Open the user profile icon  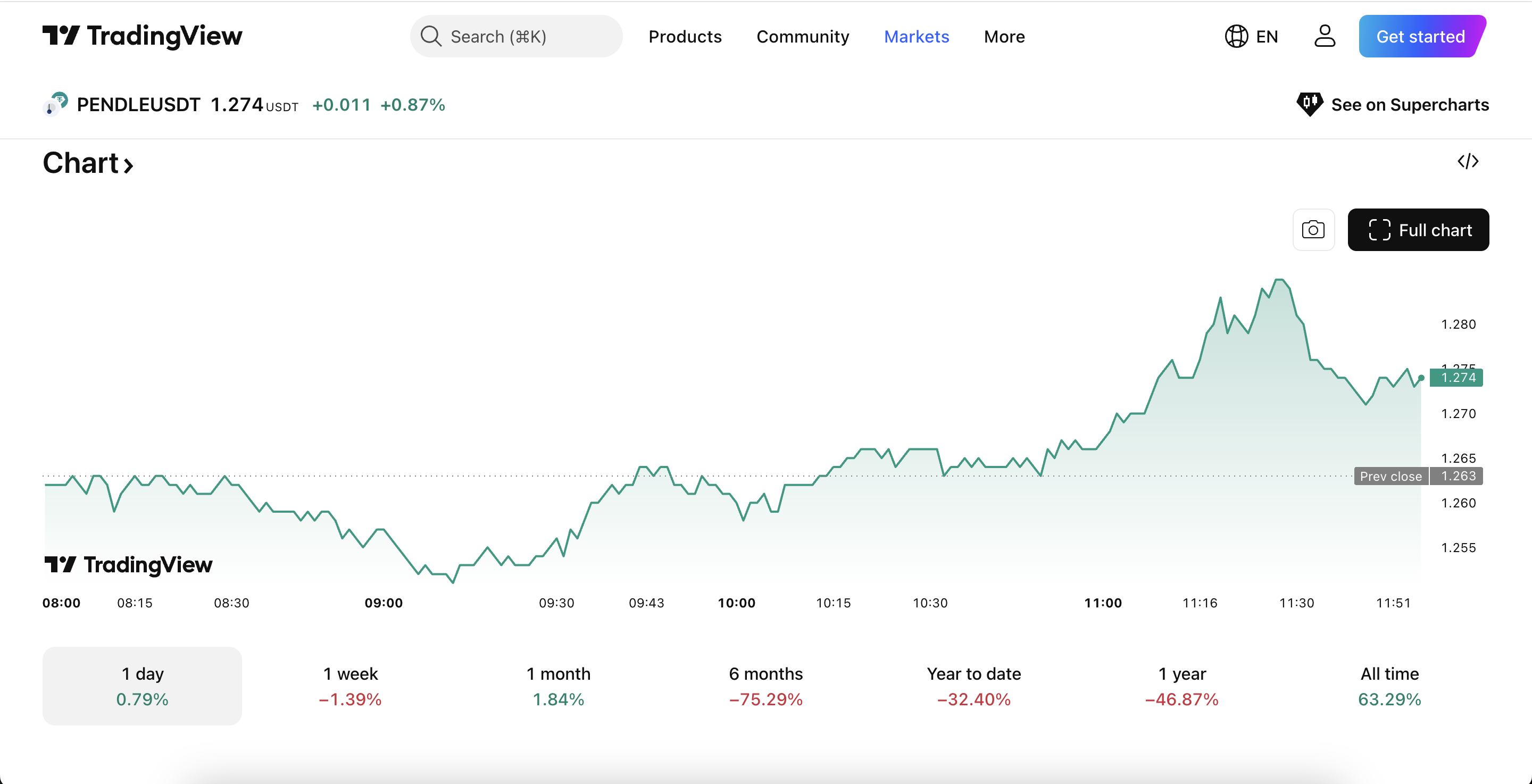pyautogui.click(x=1324, y=36)
